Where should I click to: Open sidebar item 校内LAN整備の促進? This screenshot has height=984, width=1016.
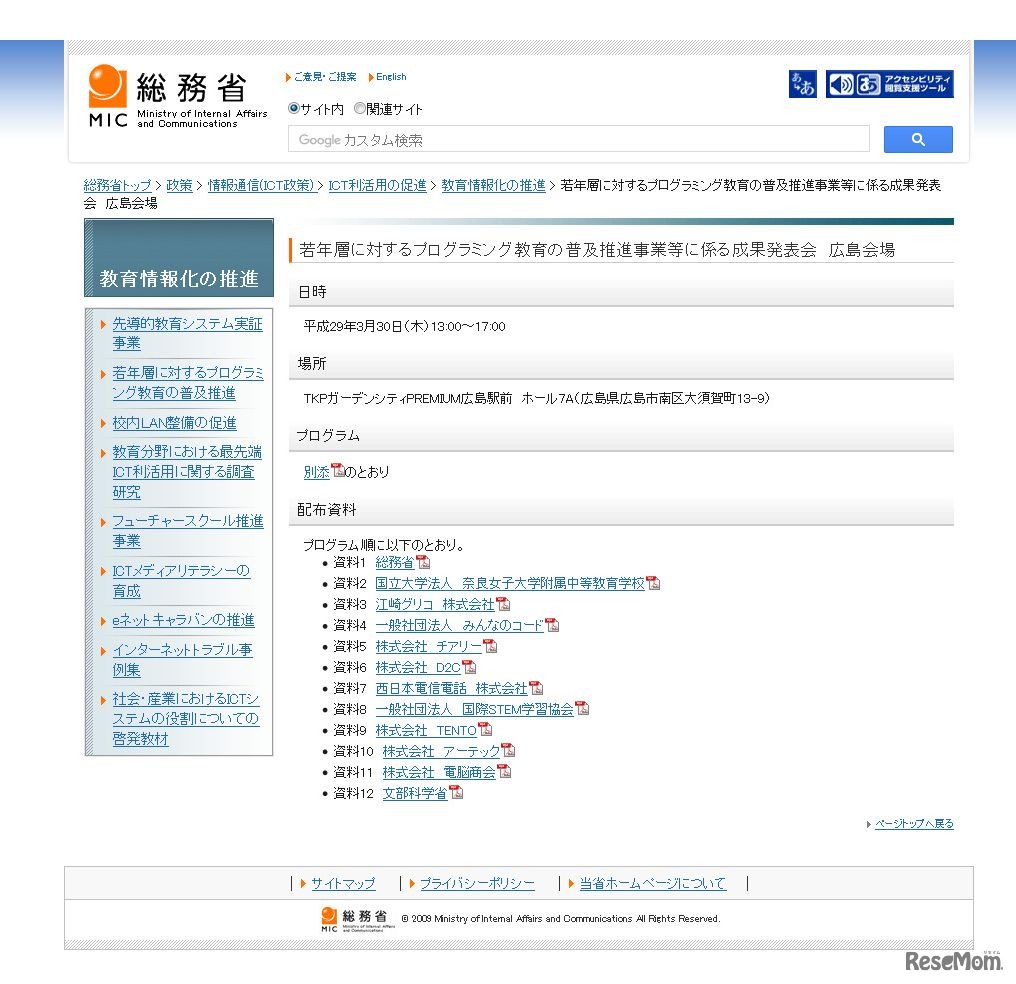[174, 423]
